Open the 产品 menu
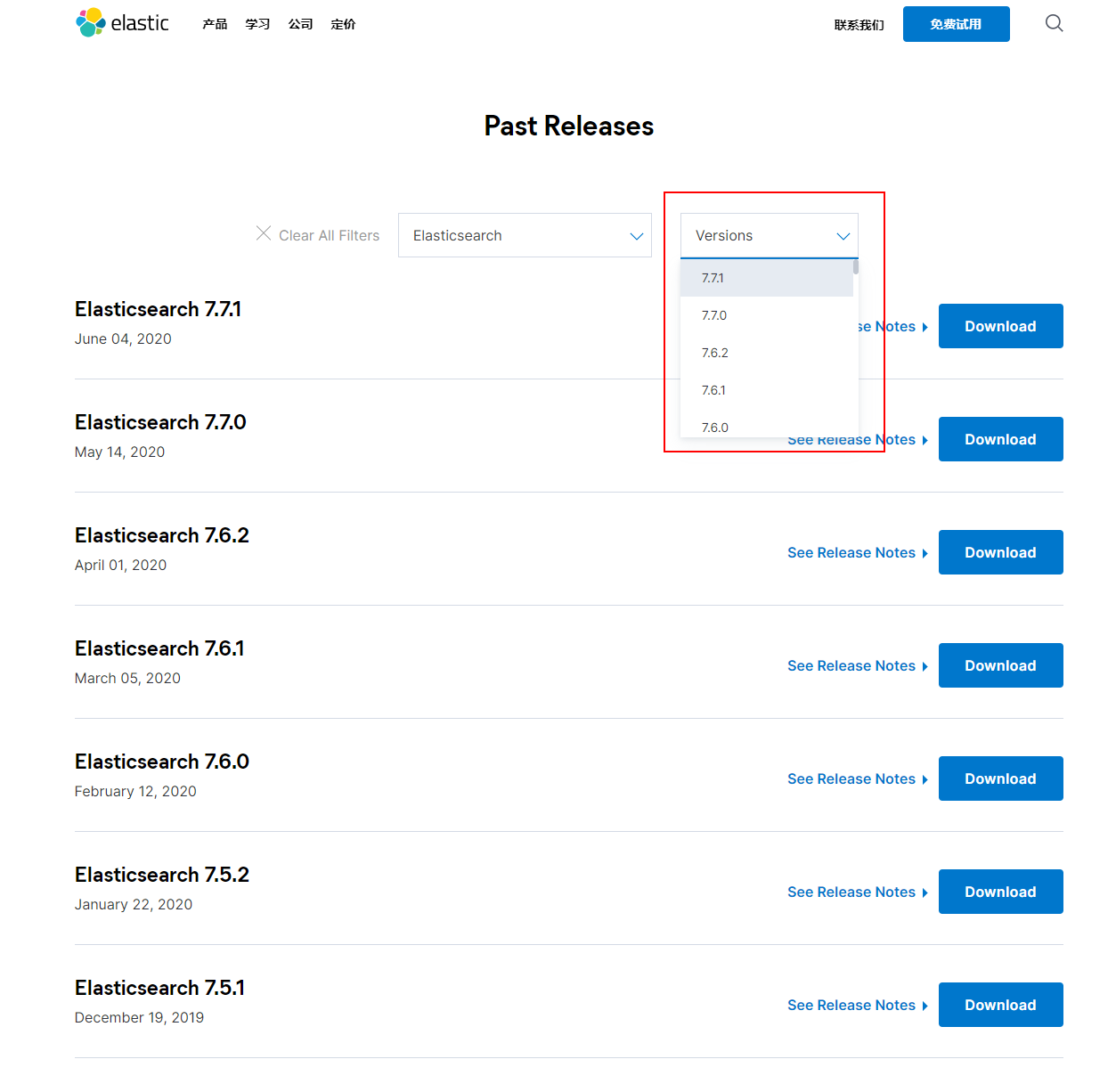The image size is (1116, 1092). pos(215,24)
